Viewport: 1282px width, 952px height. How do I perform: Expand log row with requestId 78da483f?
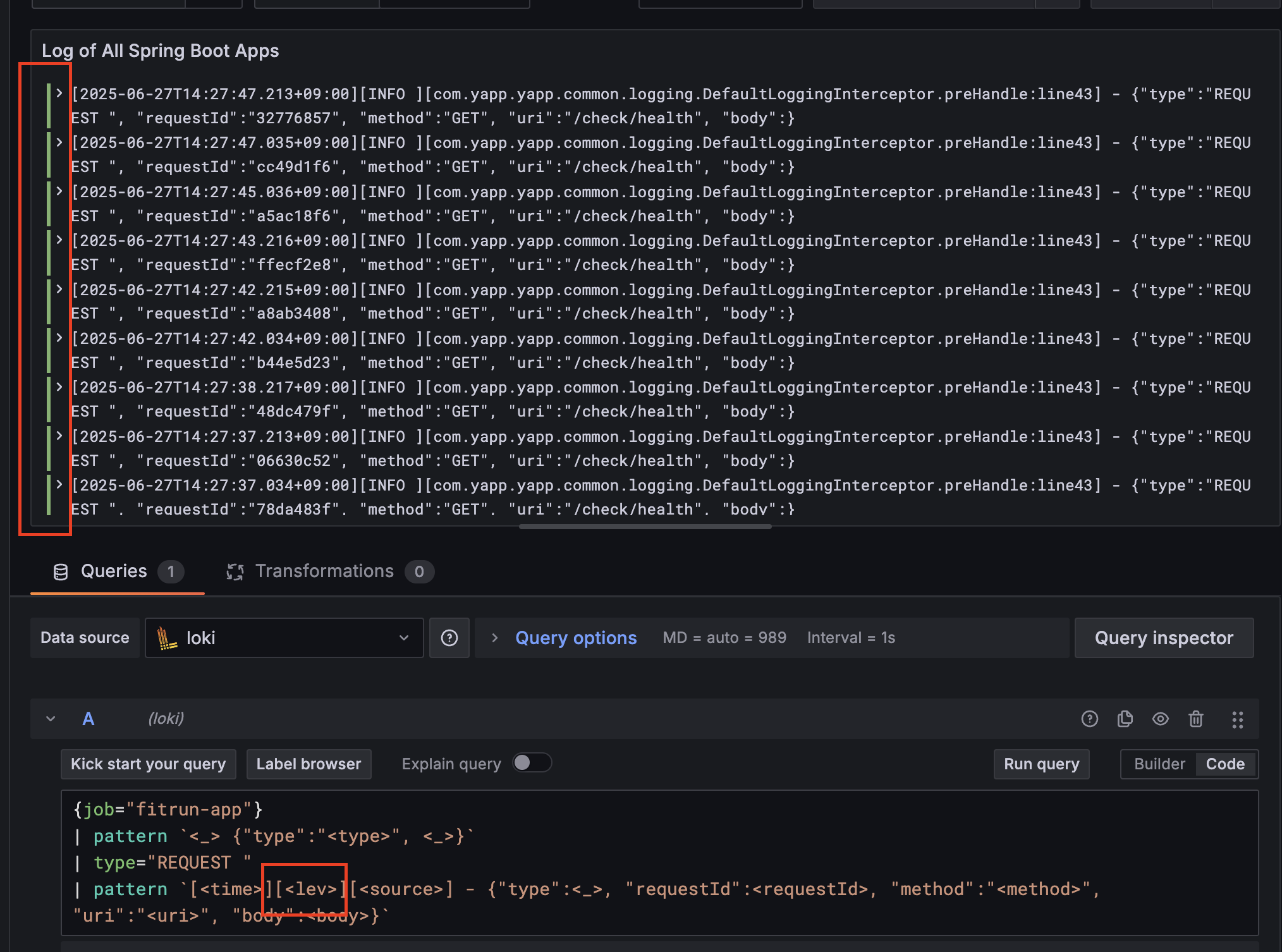tap(59, 485)
